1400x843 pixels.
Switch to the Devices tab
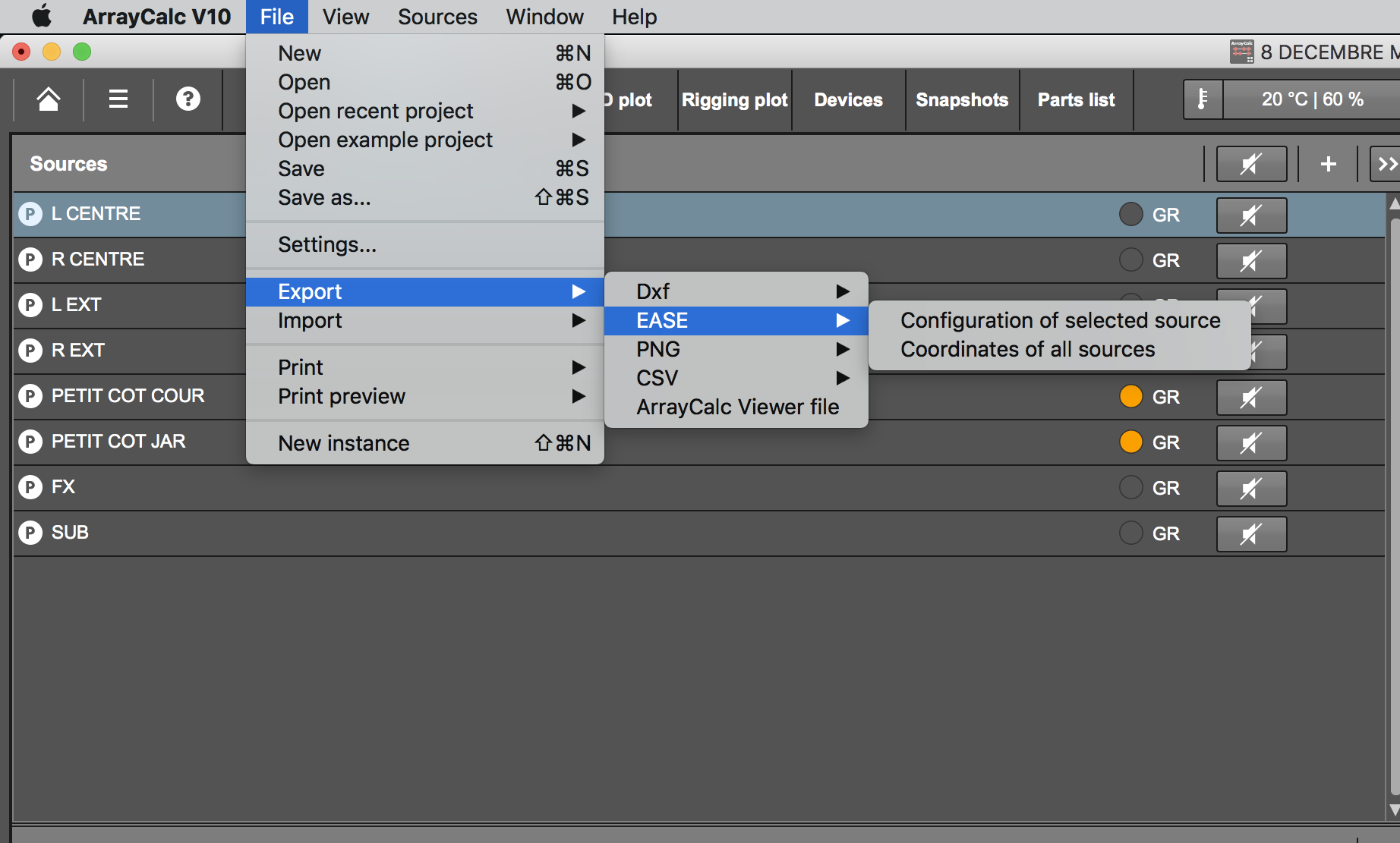(x=848, y=100)
